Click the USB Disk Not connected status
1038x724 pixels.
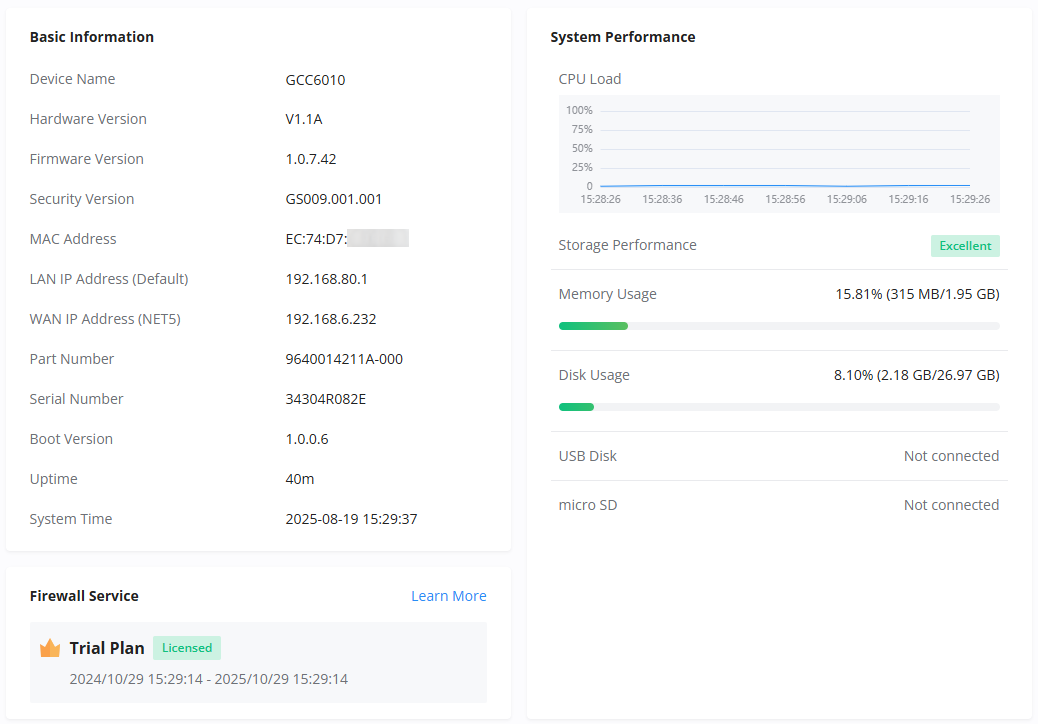[x=951, y=456]
